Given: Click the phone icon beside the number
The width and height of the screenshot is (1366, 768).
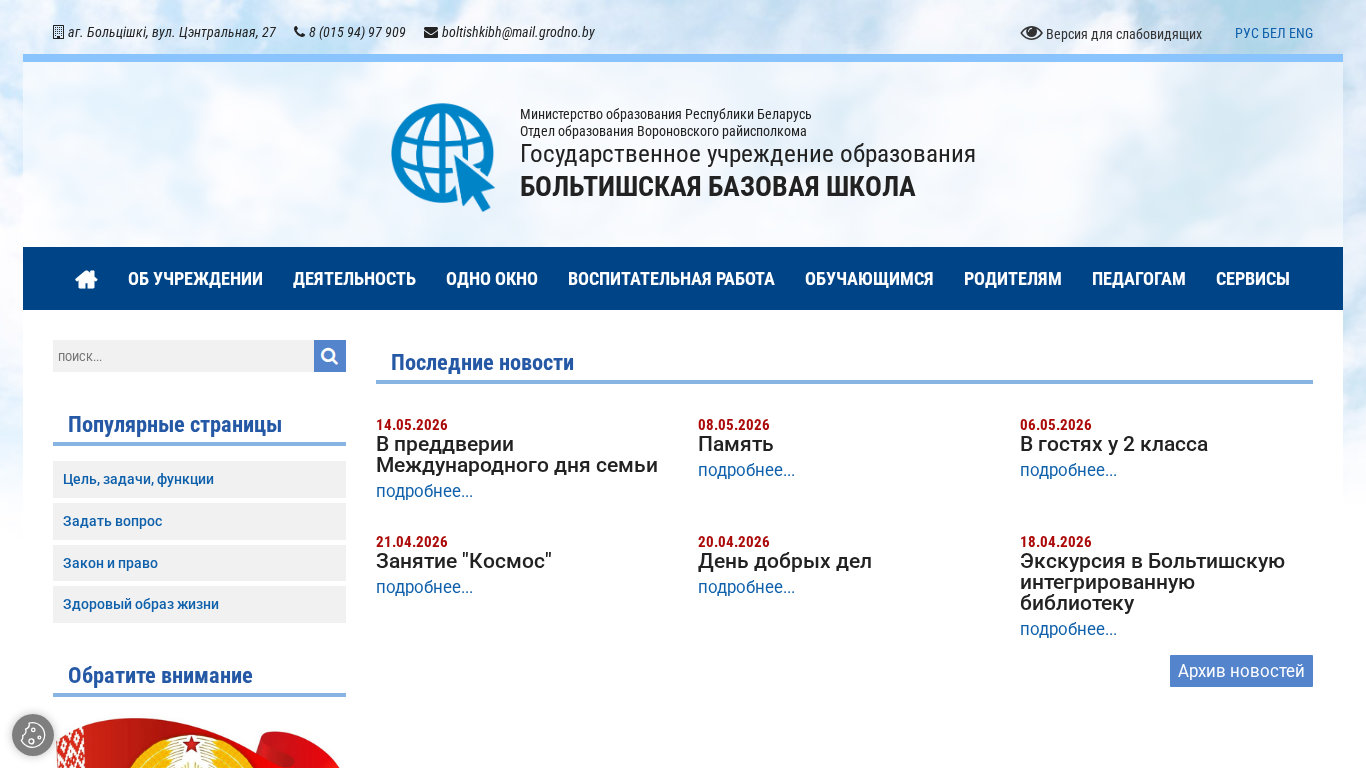Looking at the screenshot, I should pyautogui.click(x=299, y=32).
